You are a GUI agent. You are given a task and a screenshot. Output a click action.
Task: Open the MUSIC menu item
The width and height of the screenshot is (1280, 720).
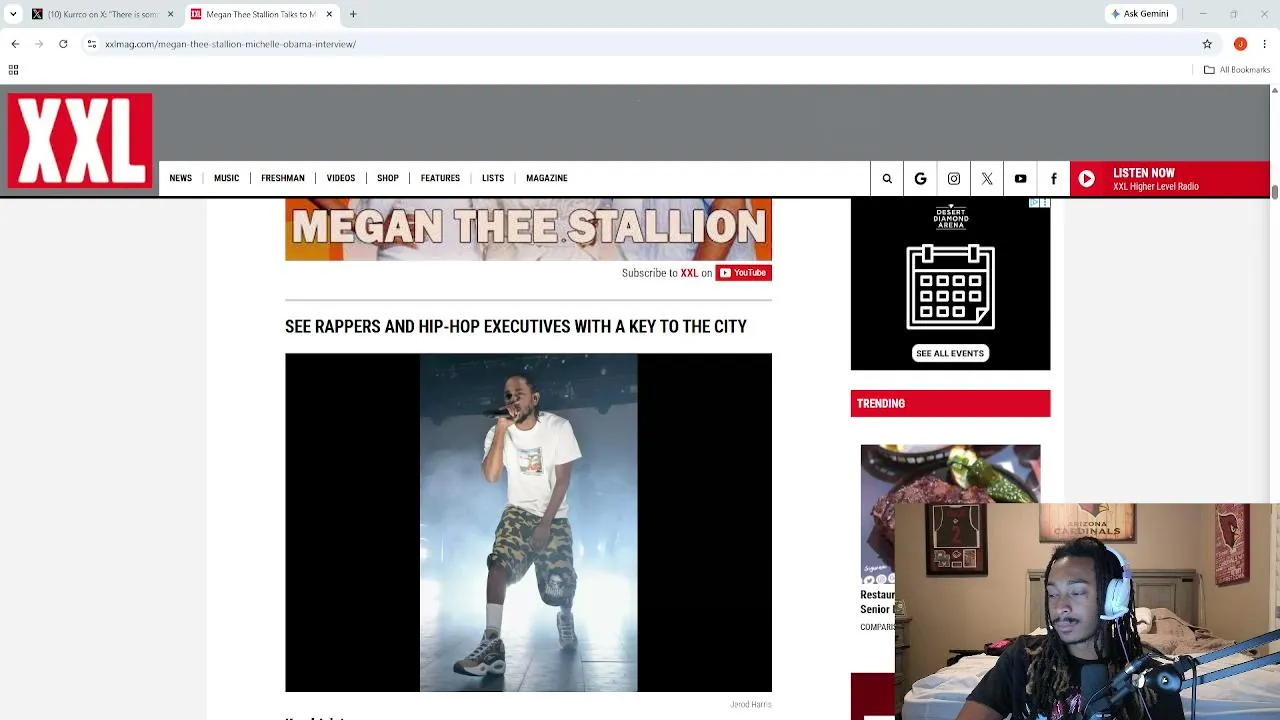click(226, 178)
